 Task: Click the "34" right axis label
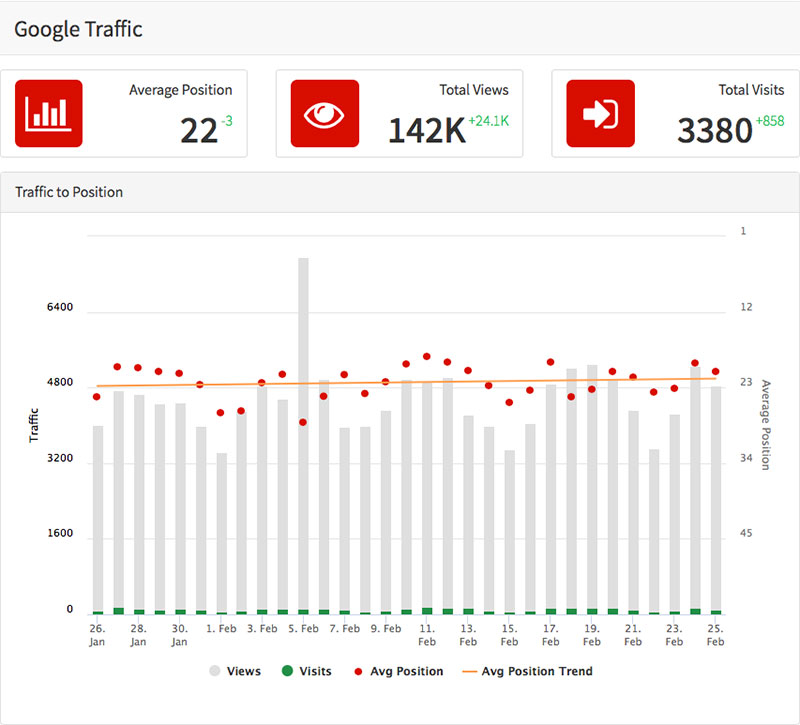click(x=746, y=458)
